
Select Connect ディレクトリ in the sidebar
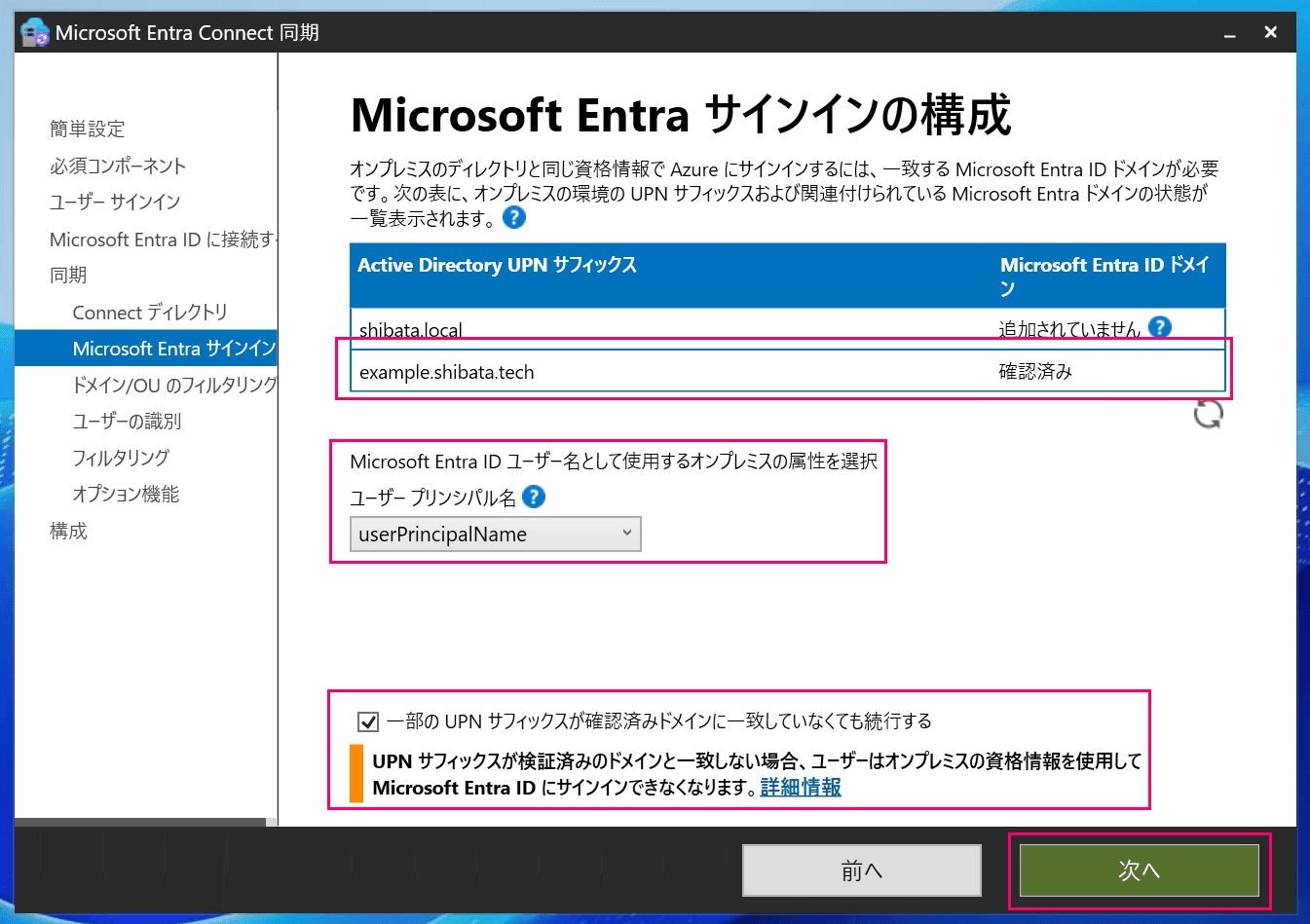coord(150,312)
